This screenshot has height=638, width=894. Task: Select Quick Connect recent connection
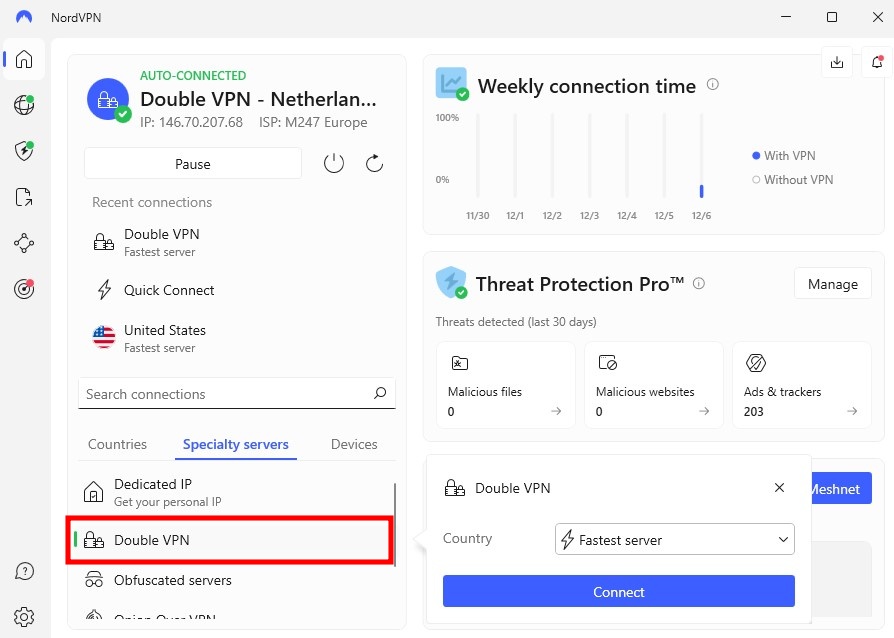pos(237,290)
